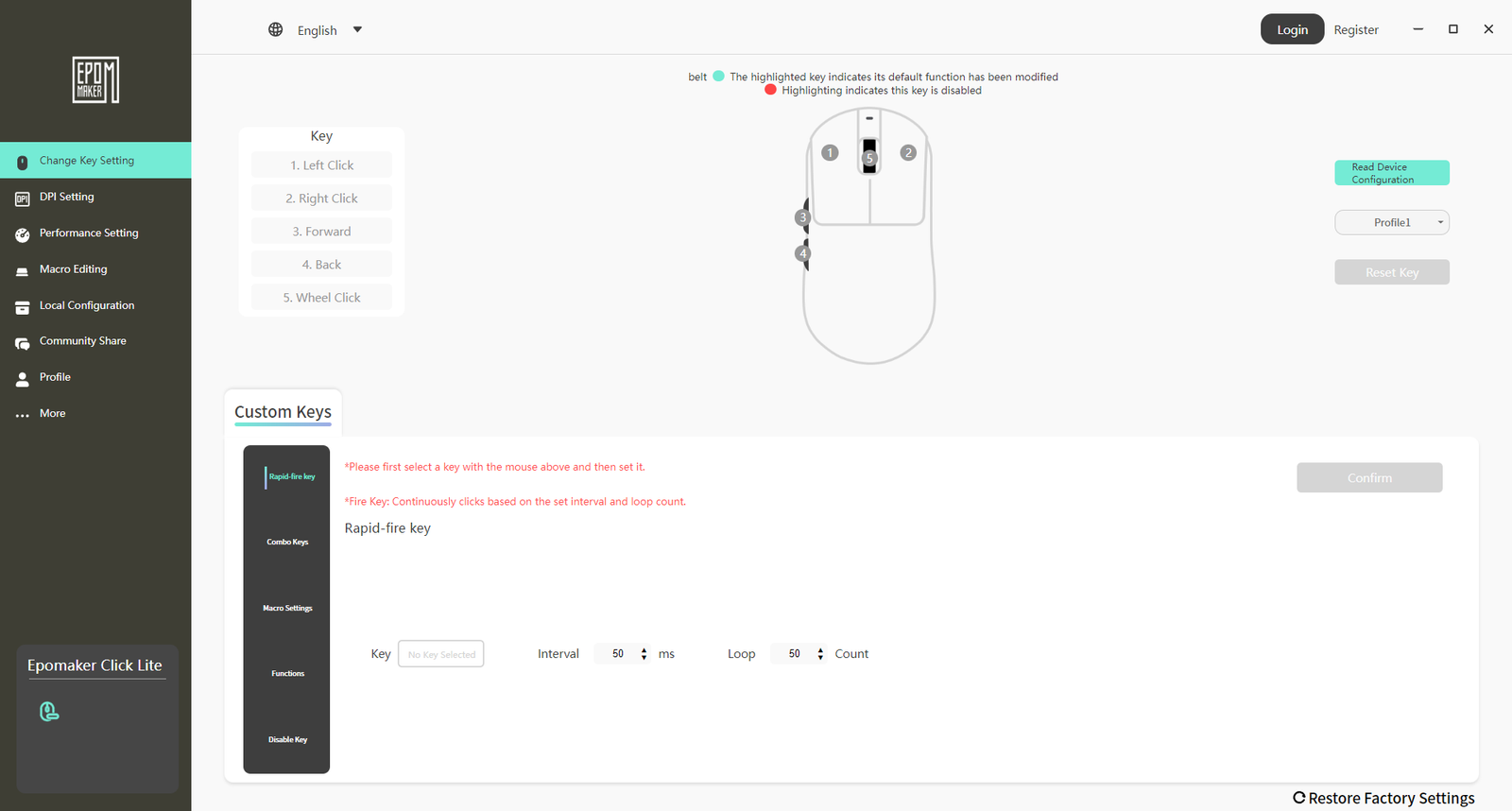Screen dimensions: 1512x811
Task: Open Performance Setting gauge icon
Action: (22, 234)
